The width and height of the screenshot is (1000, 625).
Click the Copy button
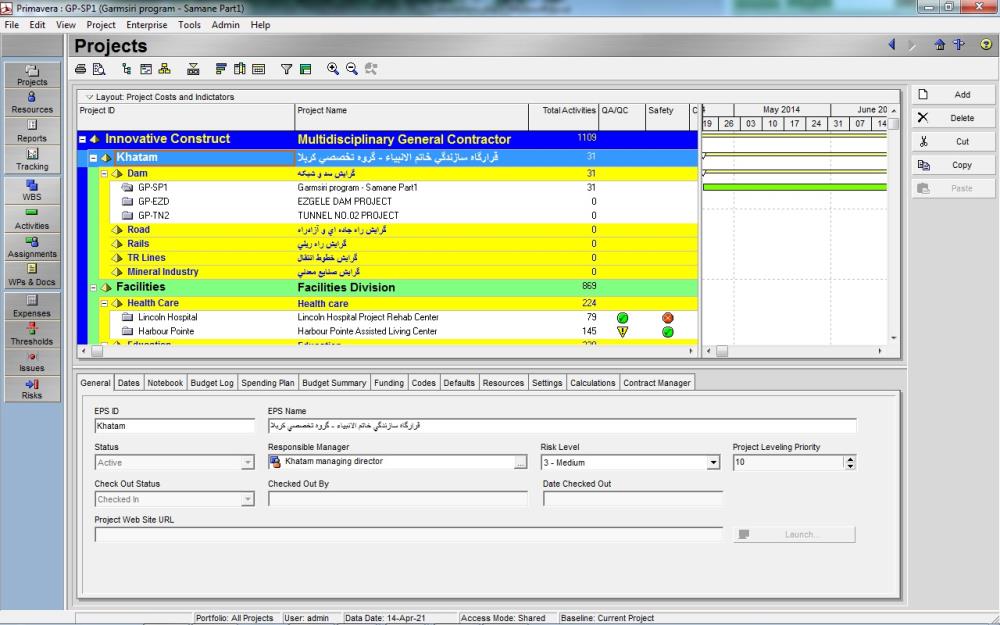coord(953,165)
